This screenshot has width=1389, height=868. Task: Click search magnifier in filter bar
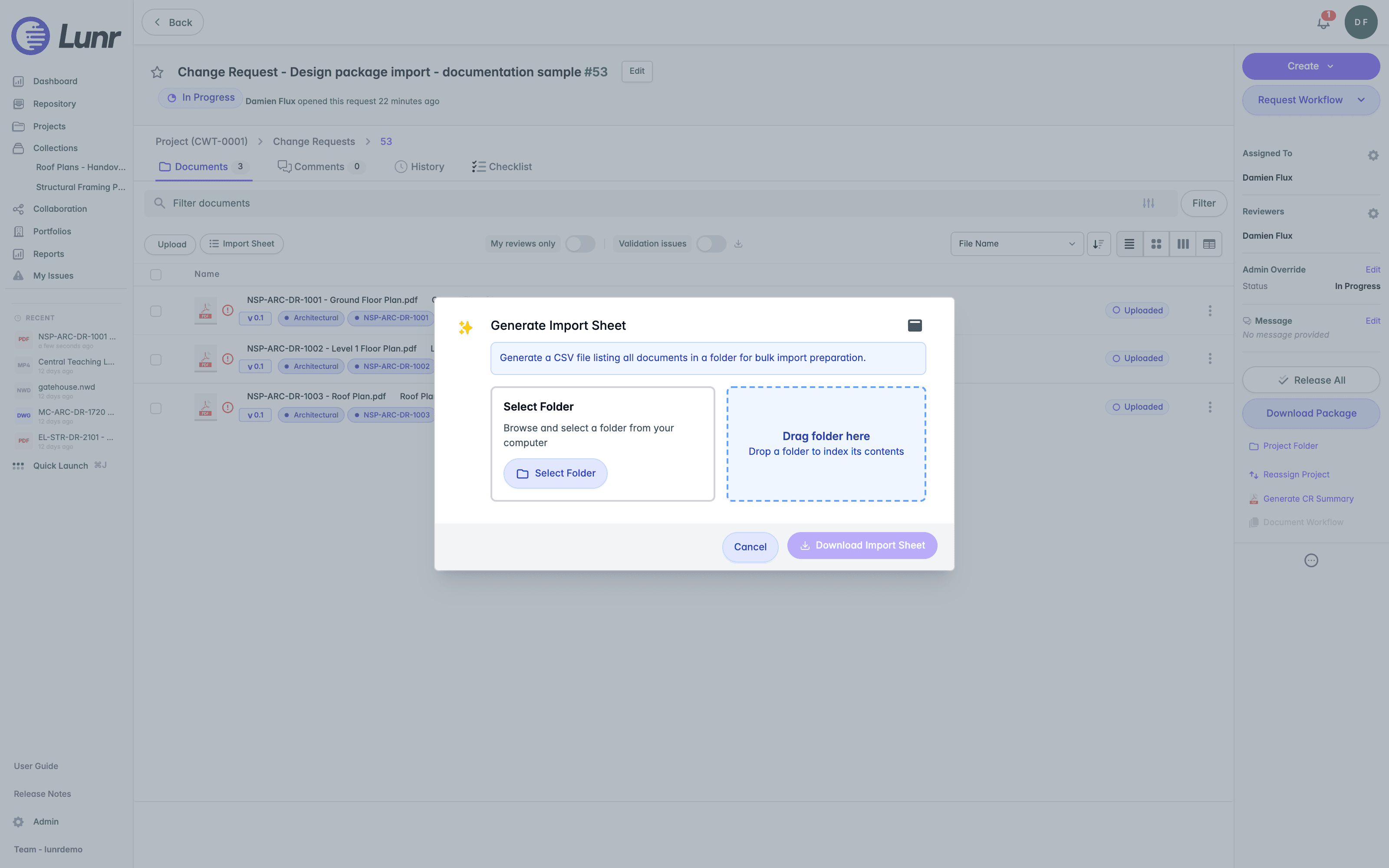click(x=160, y=203)
